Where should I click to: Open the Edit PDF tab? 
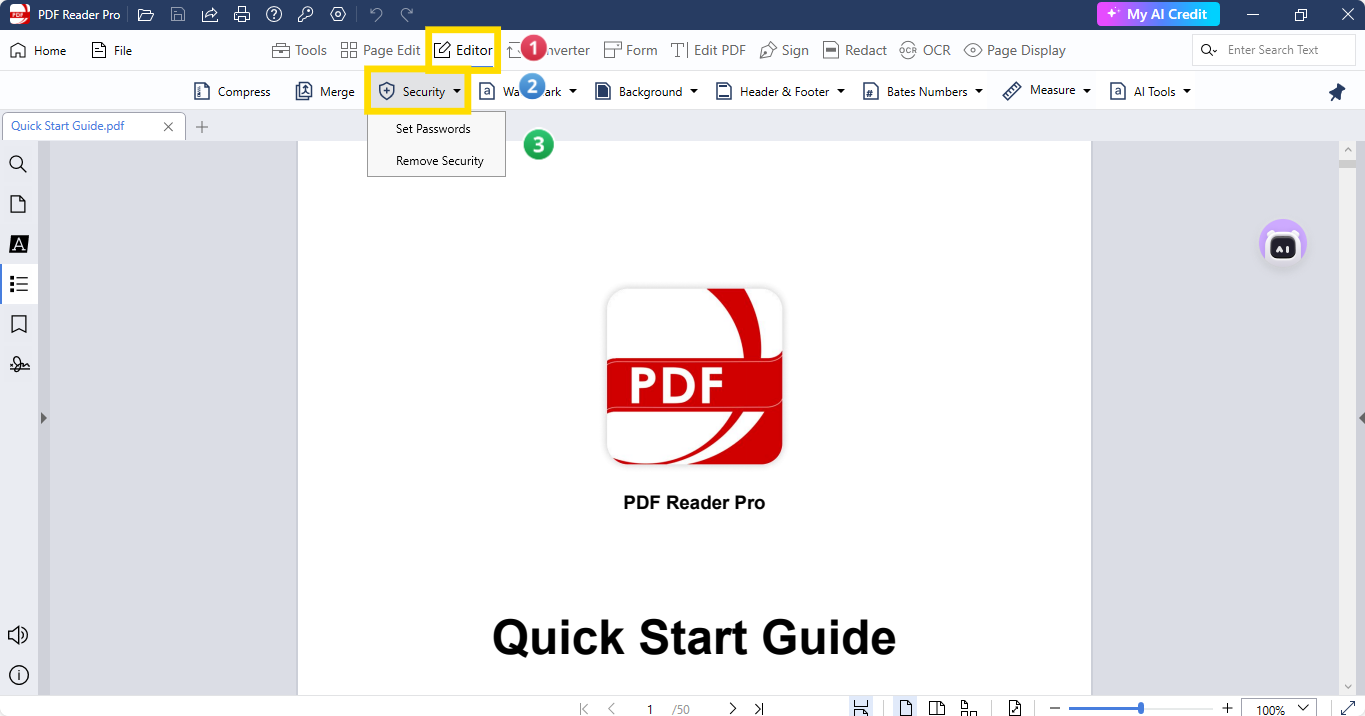coord(708,50)
